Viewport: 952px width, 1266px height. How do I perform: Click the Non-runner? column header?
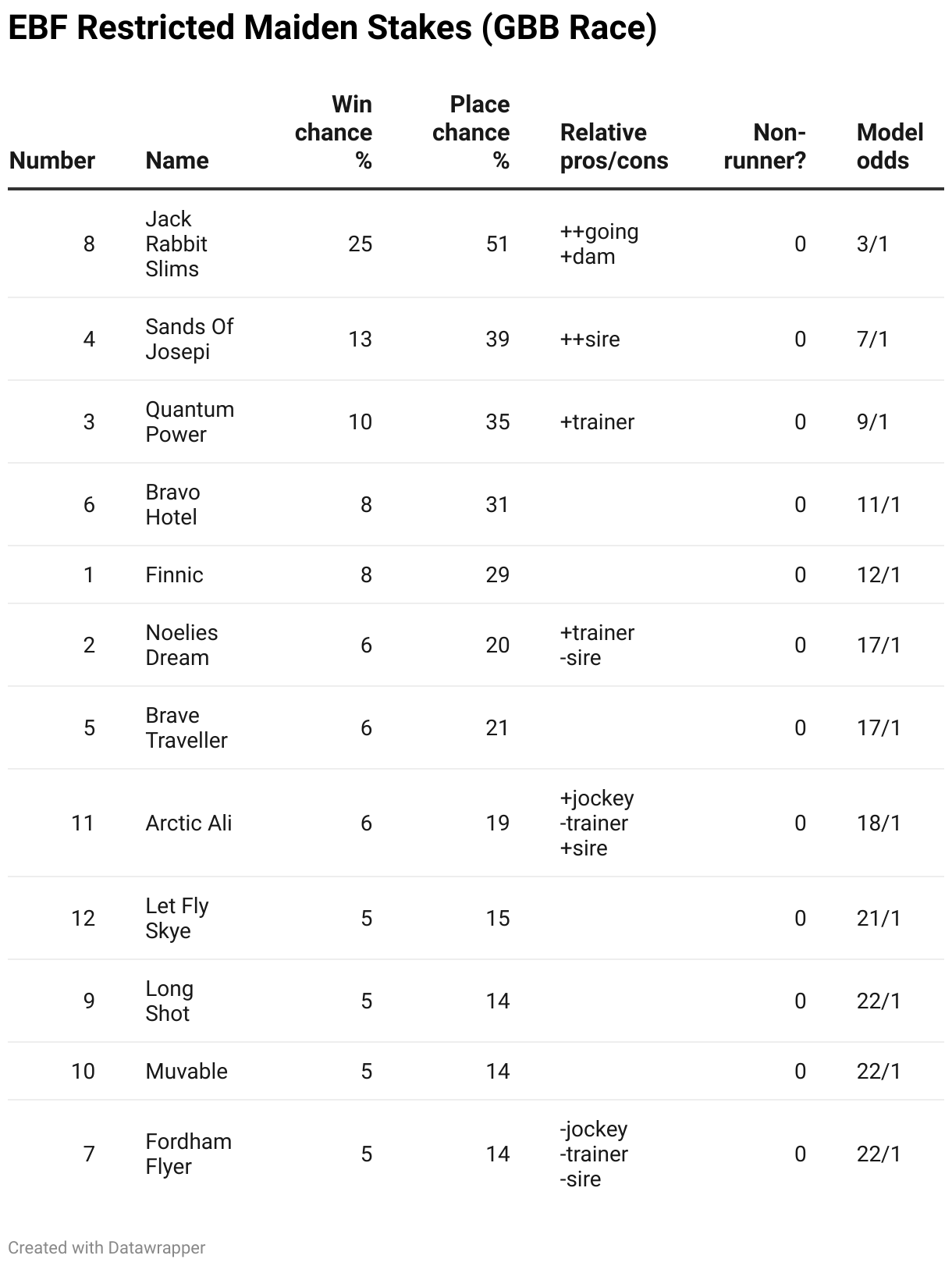click(765, 146)
